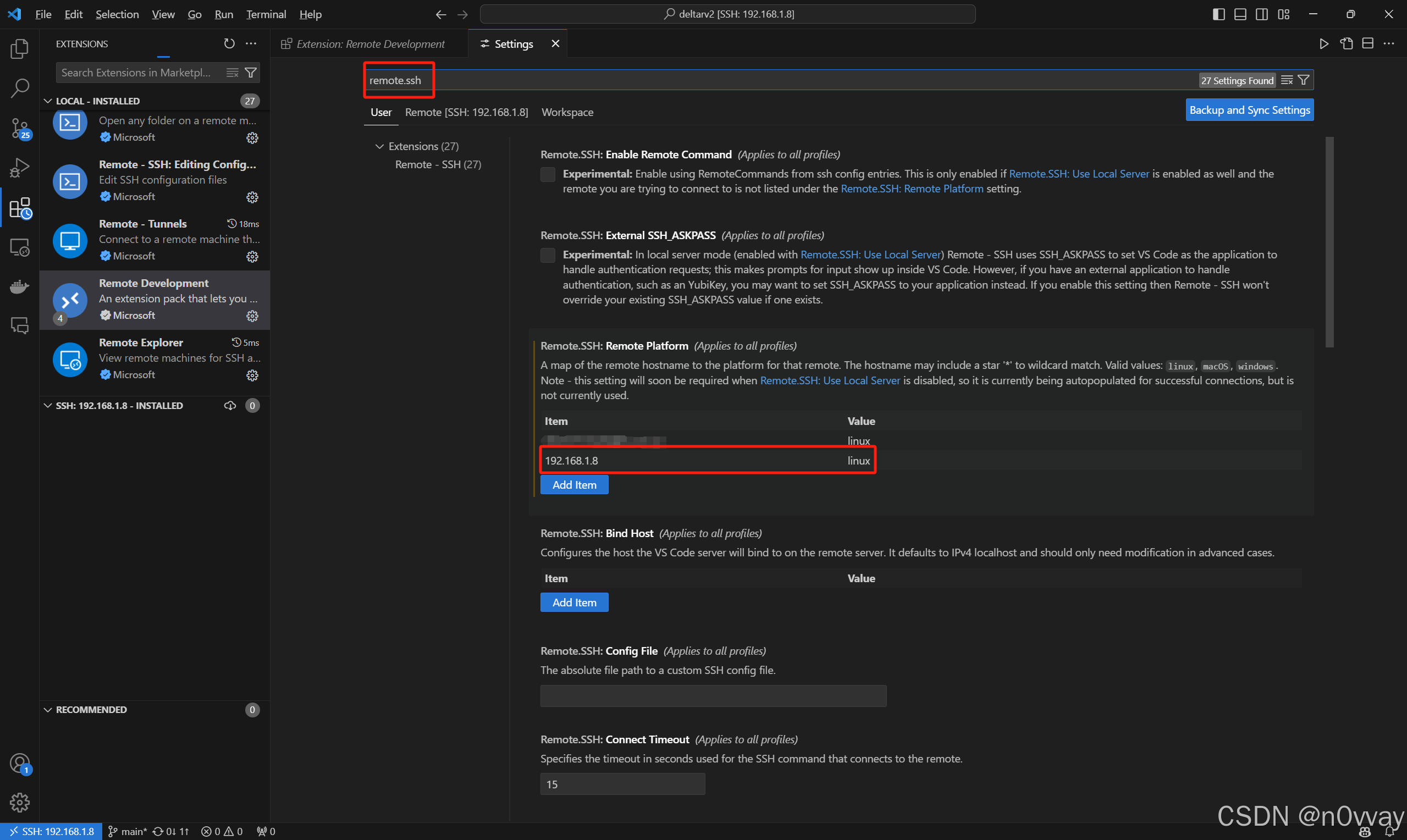Open Remote Tunnels extension gear menu

[252, 256]
